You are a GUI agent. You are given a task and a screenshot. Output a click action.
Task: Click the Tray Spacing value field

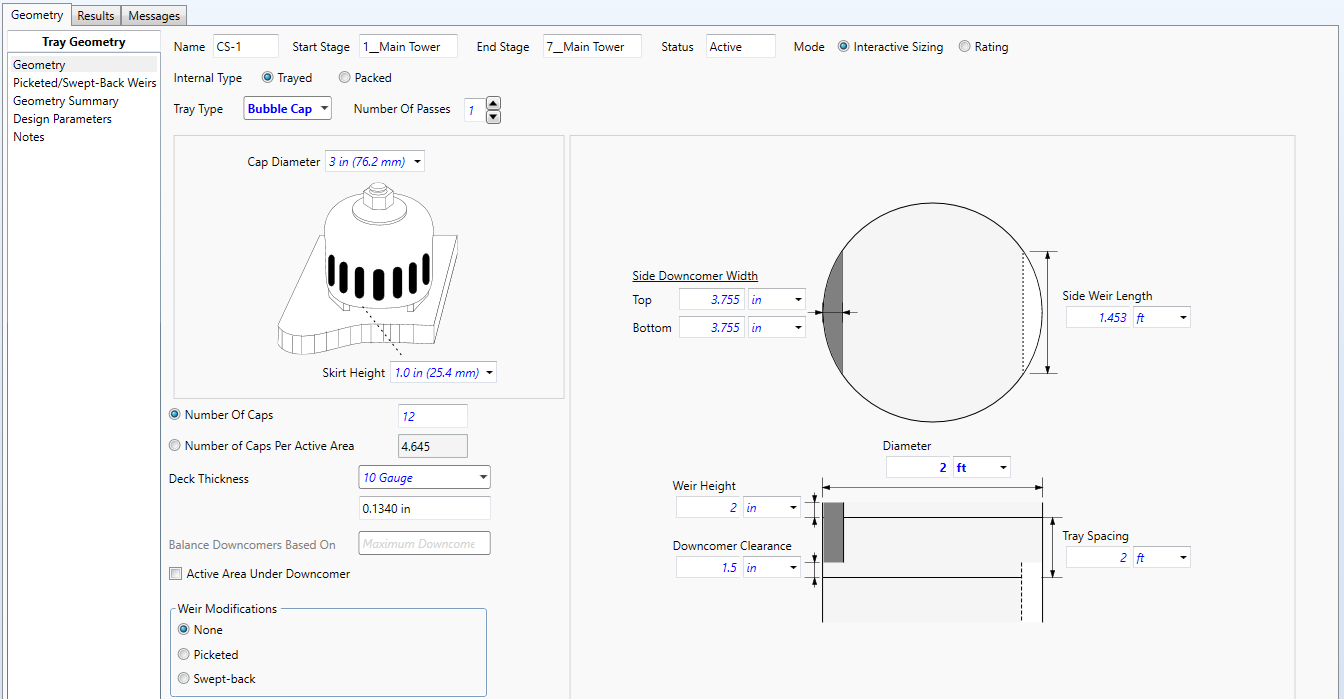point(1099,557)
